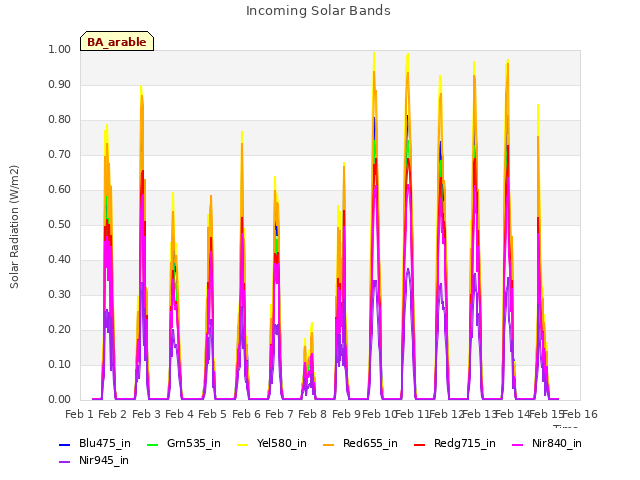Screen dimensions: 640x480
Task: Click the Grn535_in legend color marker
Action: (152, 444)
